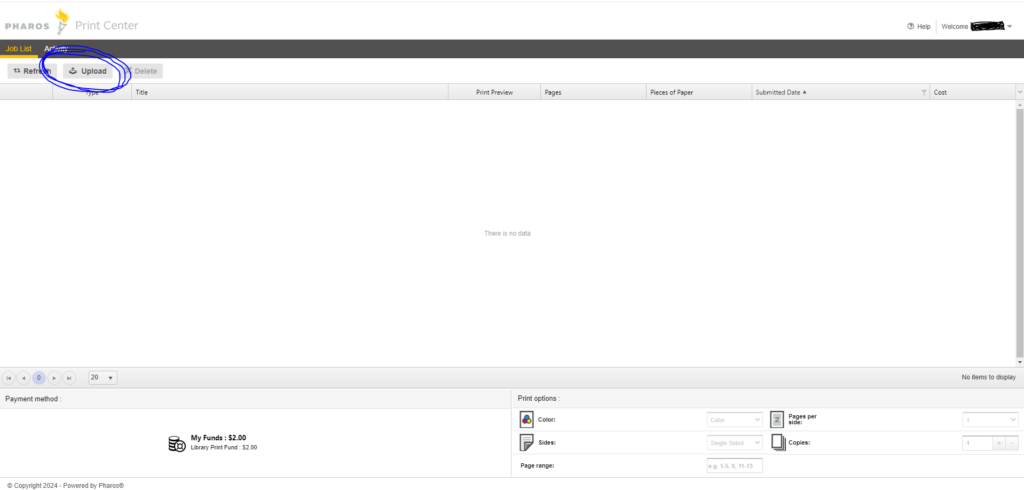This screenshot has height=490, width=1024.
Task: Sort by Pieces of Paper column
Action: pos(699,93)
